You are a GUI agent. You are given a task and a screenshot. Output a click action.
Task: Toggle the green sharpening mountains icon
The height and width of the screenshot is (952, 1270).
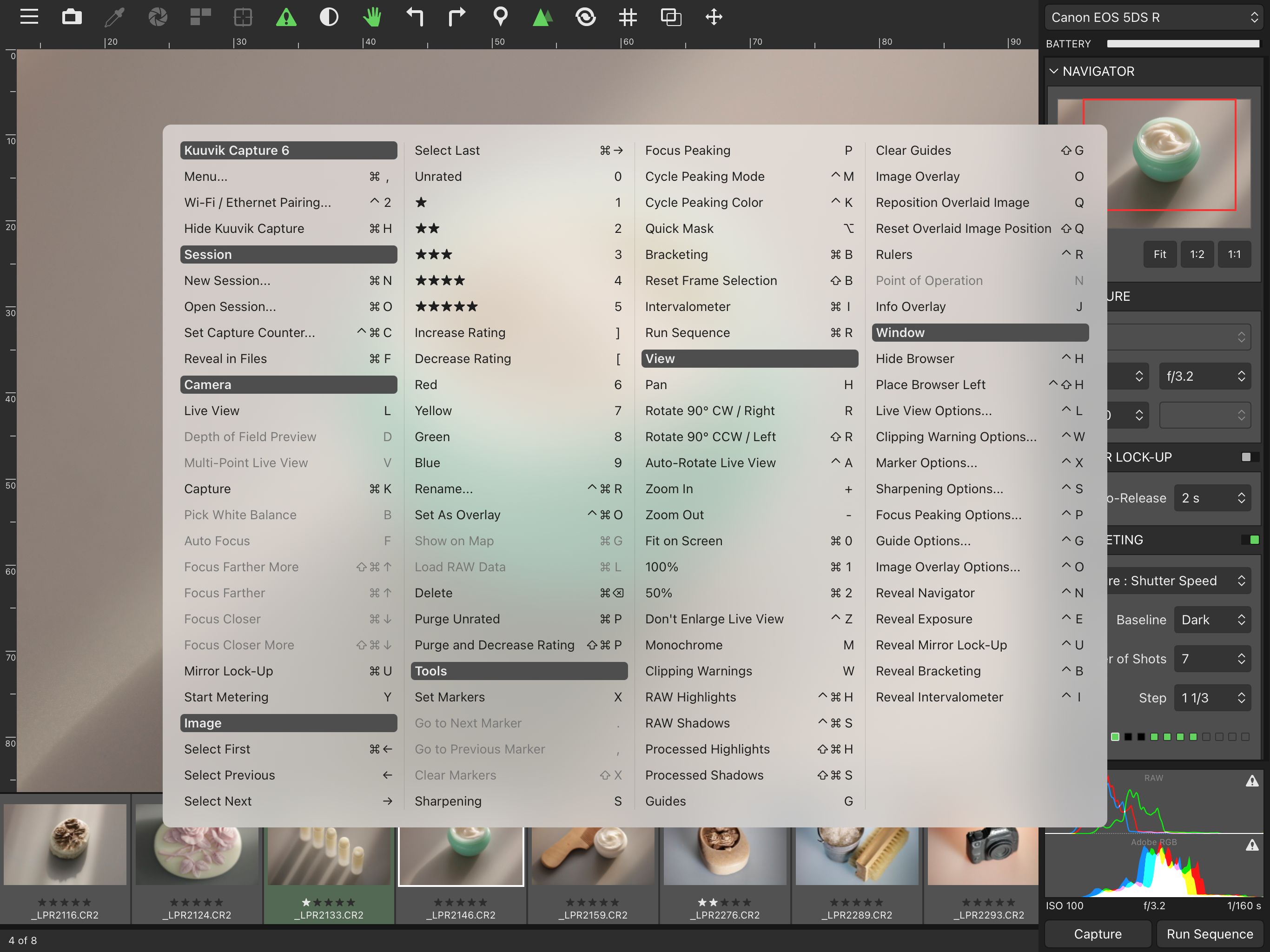tap(542, 17)
